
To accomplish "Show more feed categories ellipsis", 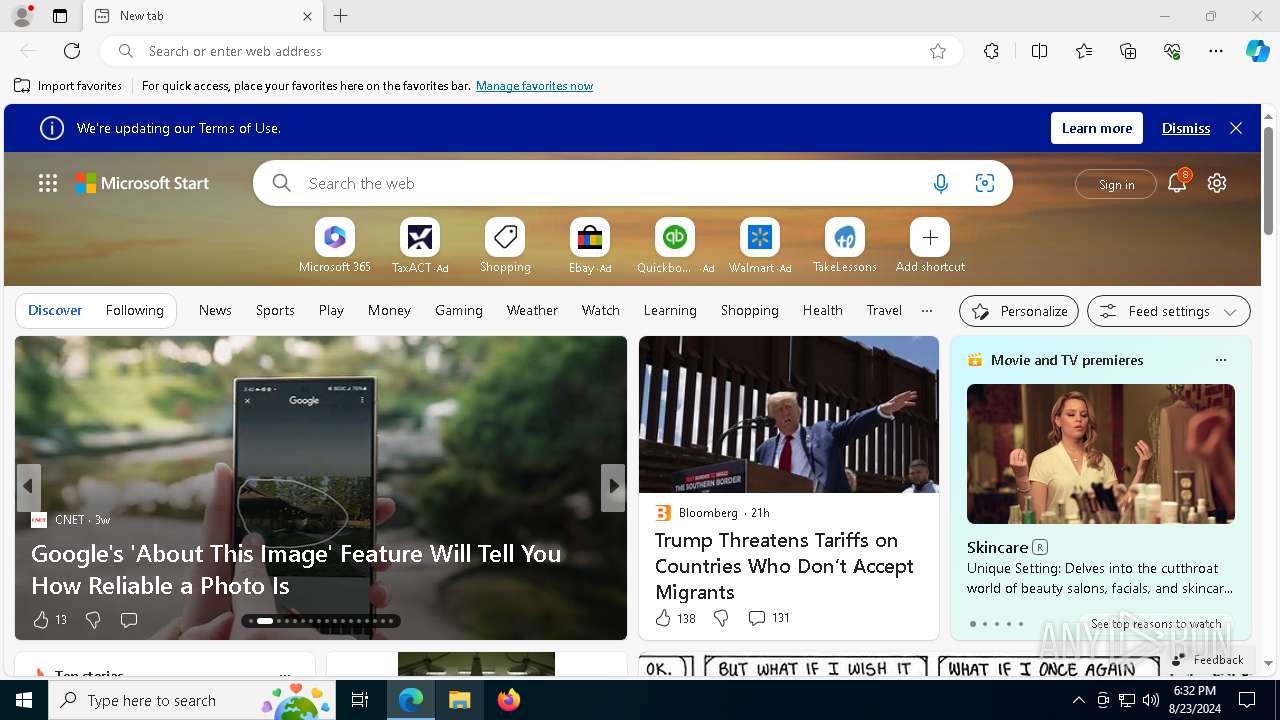I will pos(927,310).
